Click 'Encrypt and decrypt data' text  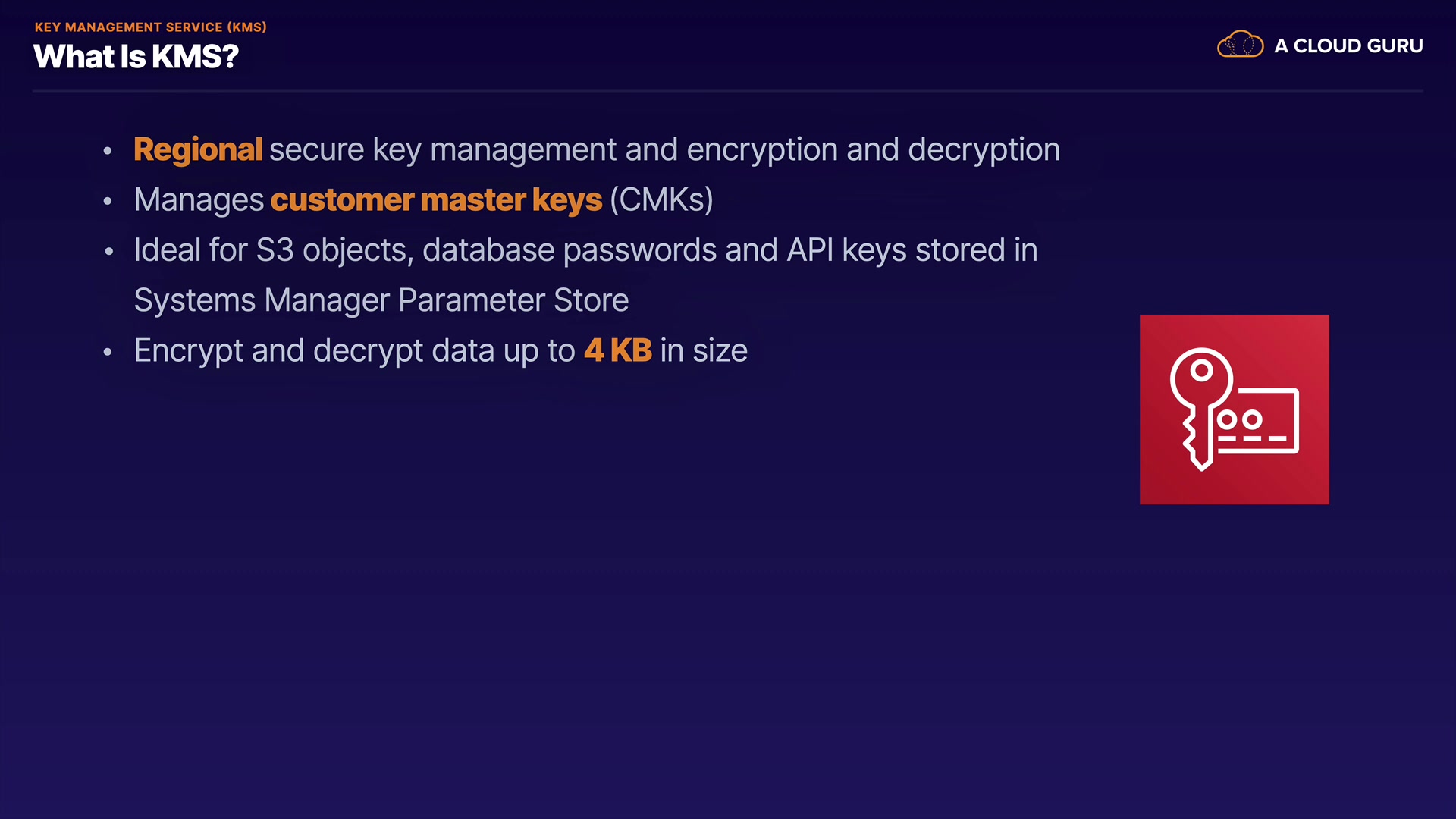[x=314, y=350]
